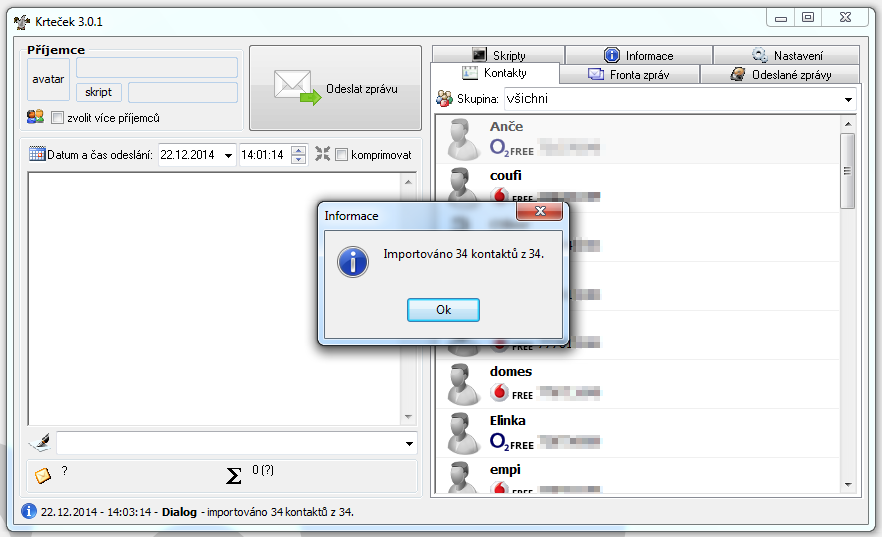Click the send time spinner arrows
This screenshot has width=882, height=537.
tap(298, 155)
